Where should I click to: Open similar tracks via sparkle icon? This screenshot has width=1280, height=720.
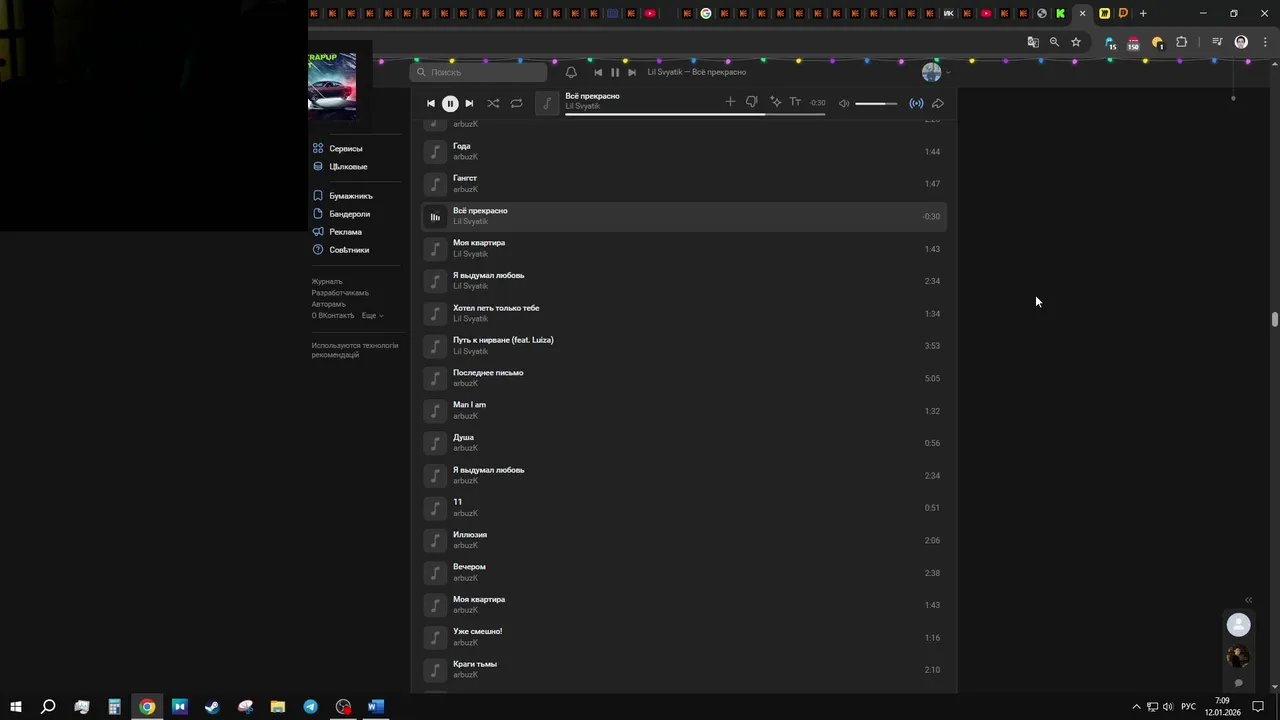(775, 102)
